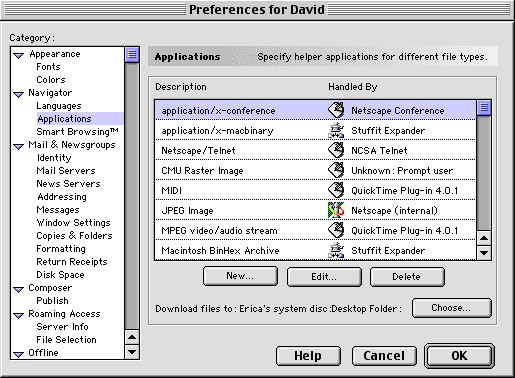This screenshot has width=515, height=378.
Task: Click the icon beside Unknown: Prompt user
Action: click(x=336, y=170)
